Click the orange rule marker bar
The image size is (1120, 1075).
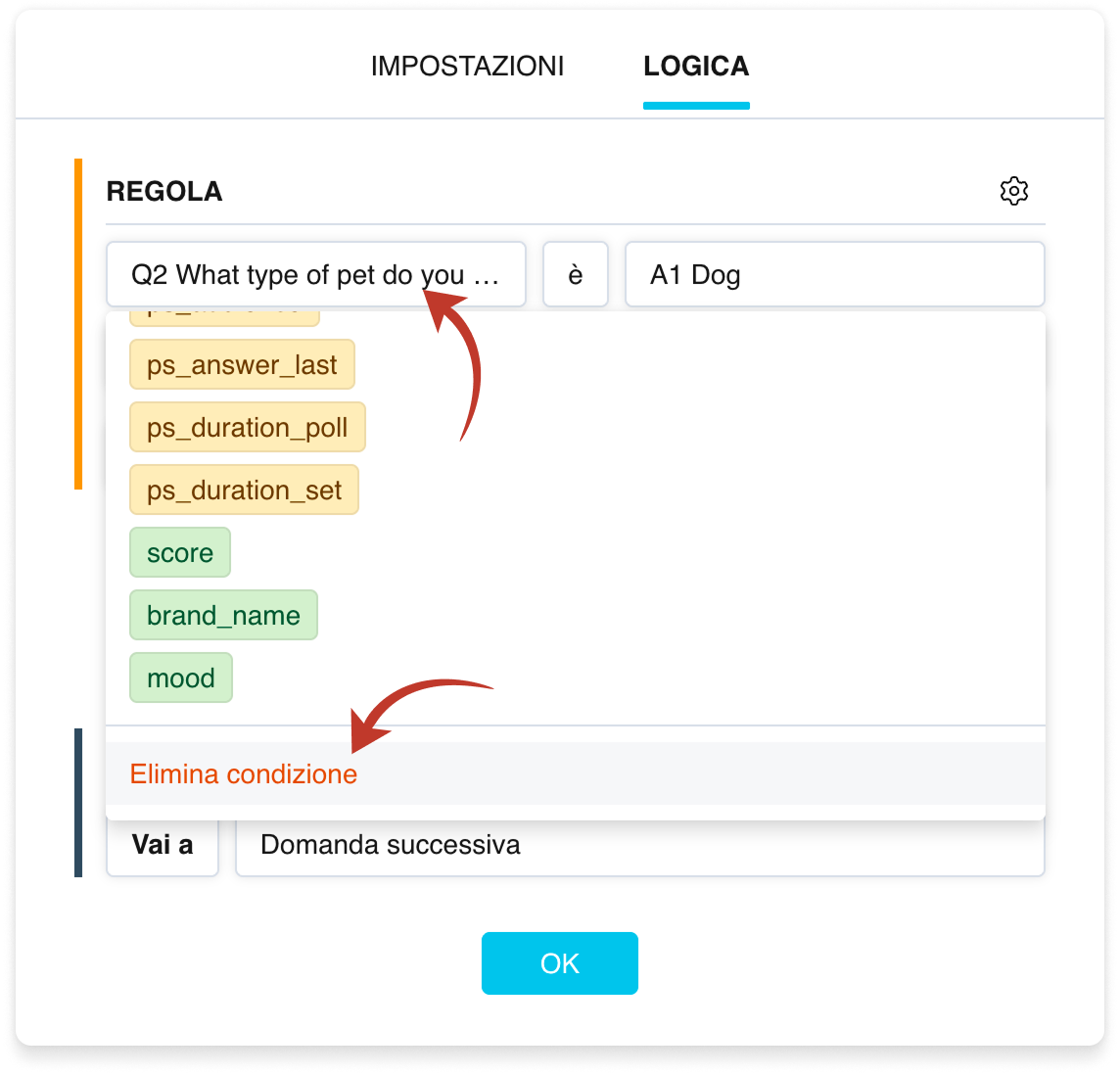(78, 324)
